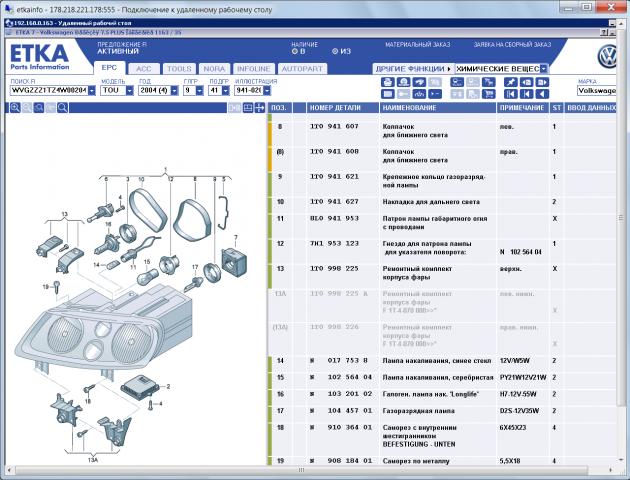Go to the previous illustration (picture with left arrow)
630x480 pixels.
526,82
